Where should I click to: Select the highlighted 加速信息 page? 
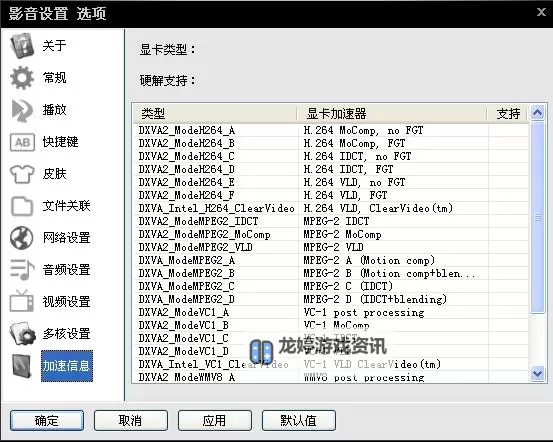(67, 366)
